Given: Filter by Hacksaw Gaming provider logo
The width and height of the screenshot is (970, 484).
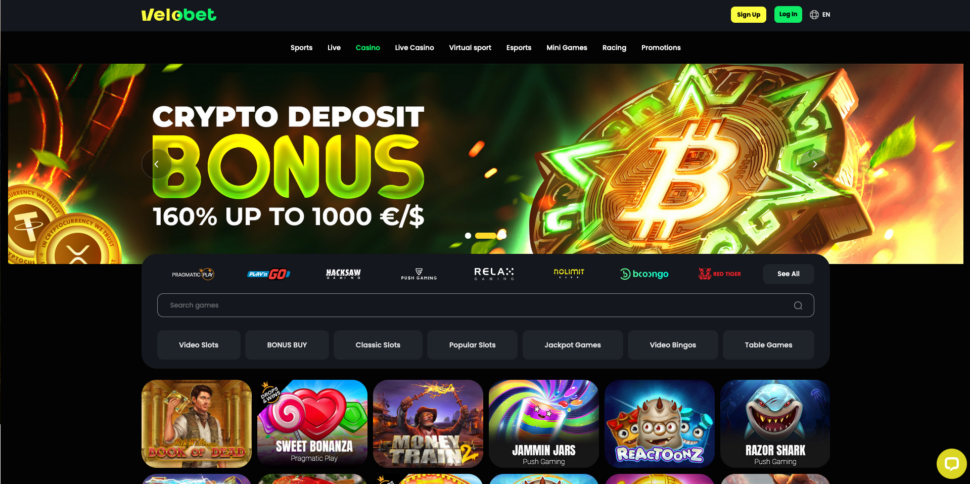Looking at the screenshot, I should (343, 274).
